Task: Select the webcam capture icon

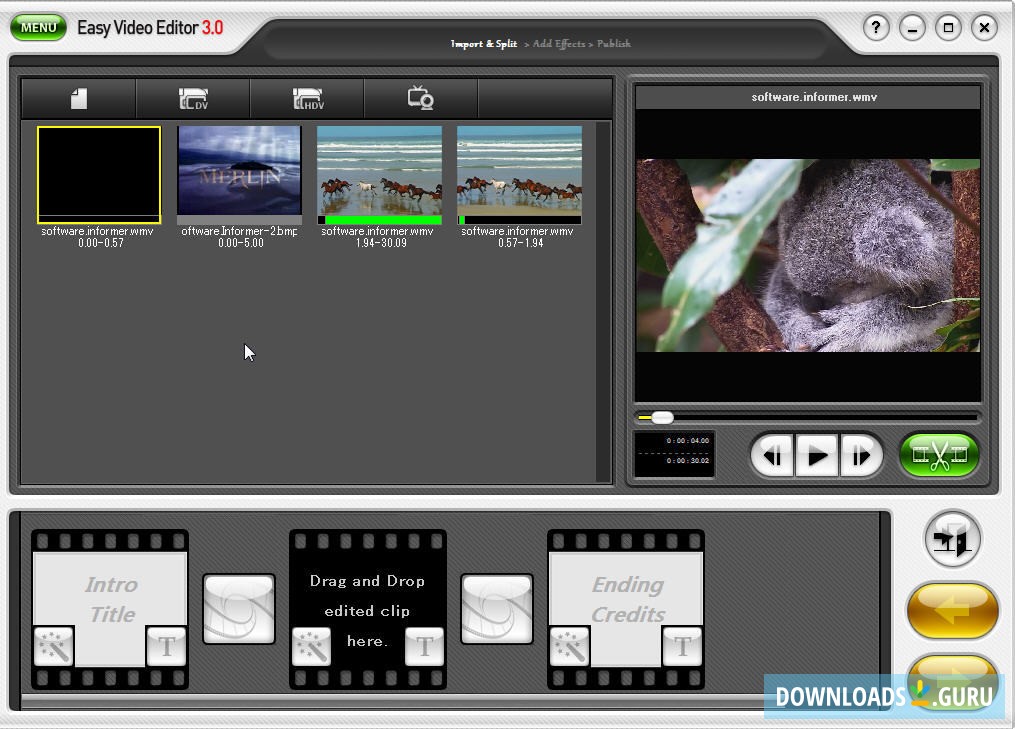Action: [x=420, y=98]
